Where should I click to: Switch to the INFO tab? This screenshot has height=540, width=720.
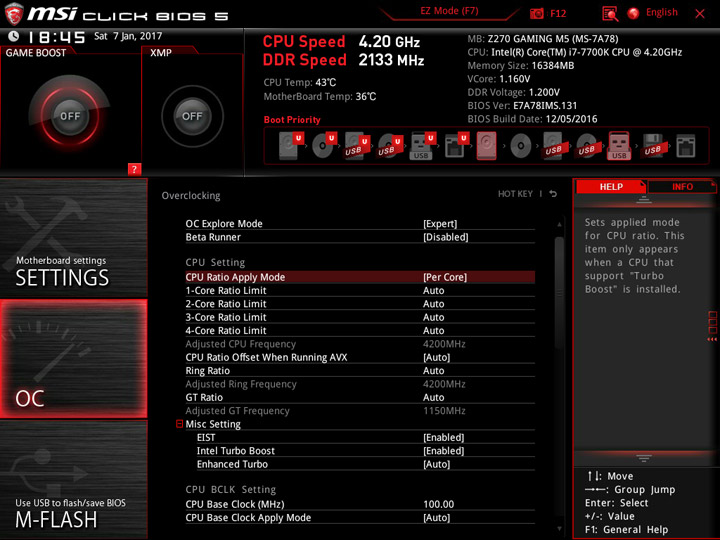point(682,186)
